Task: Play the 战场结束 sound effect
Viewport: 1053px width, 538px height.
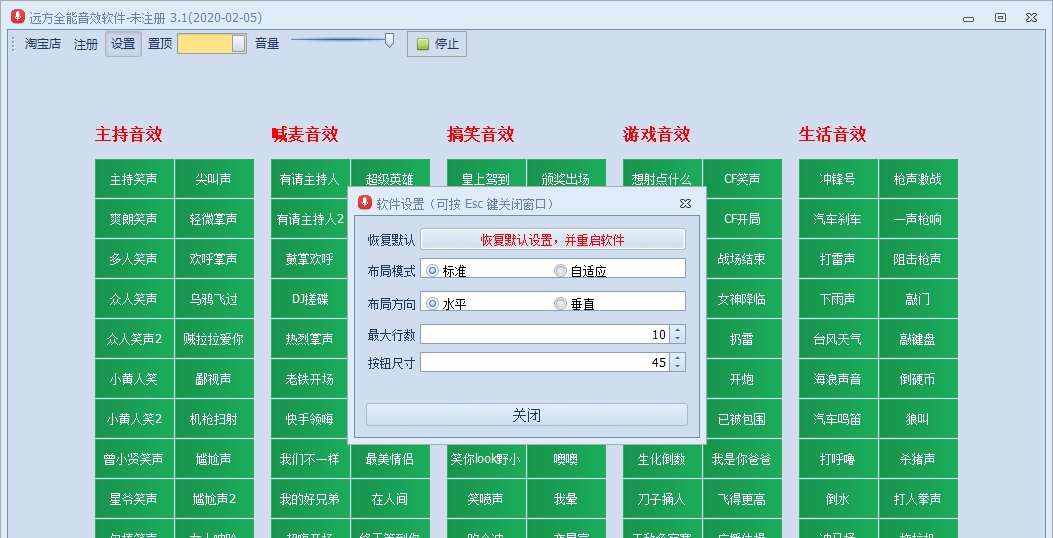Action: pyautogui.click(x=742, y=259)
